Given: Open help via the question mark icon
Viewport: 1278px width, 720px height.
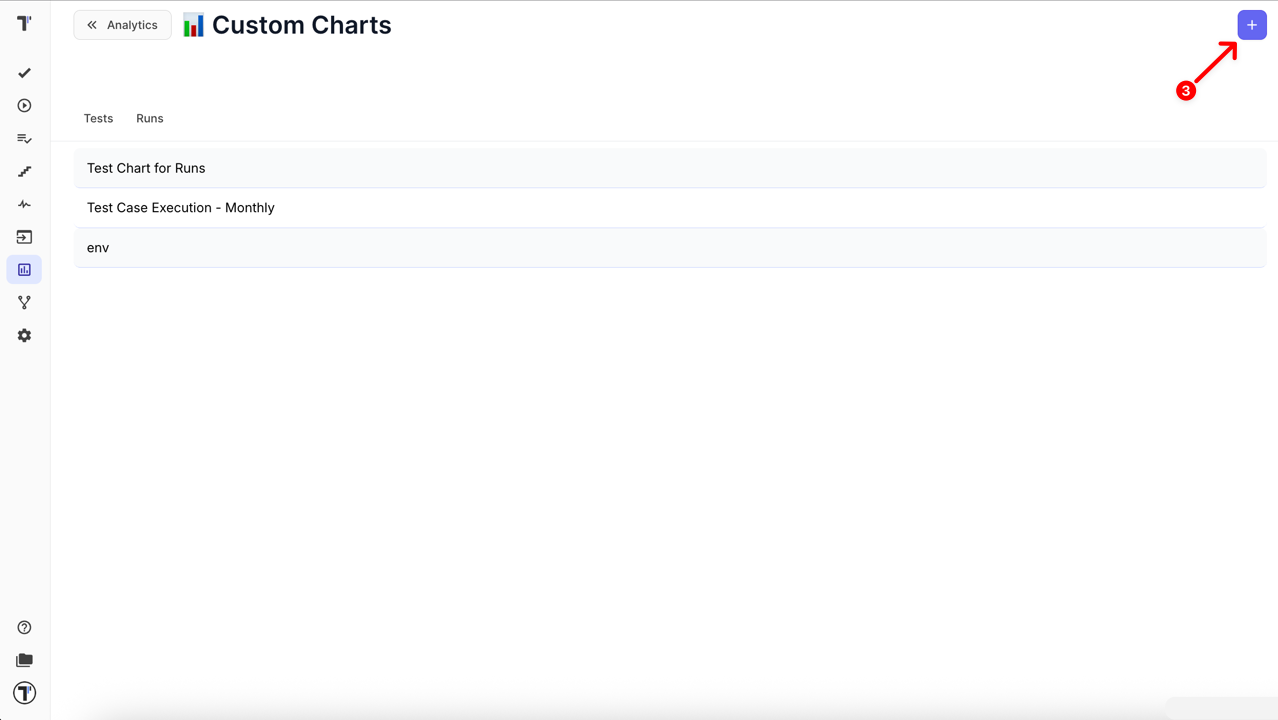Looking at the screenshot, I should coord(24,628).
